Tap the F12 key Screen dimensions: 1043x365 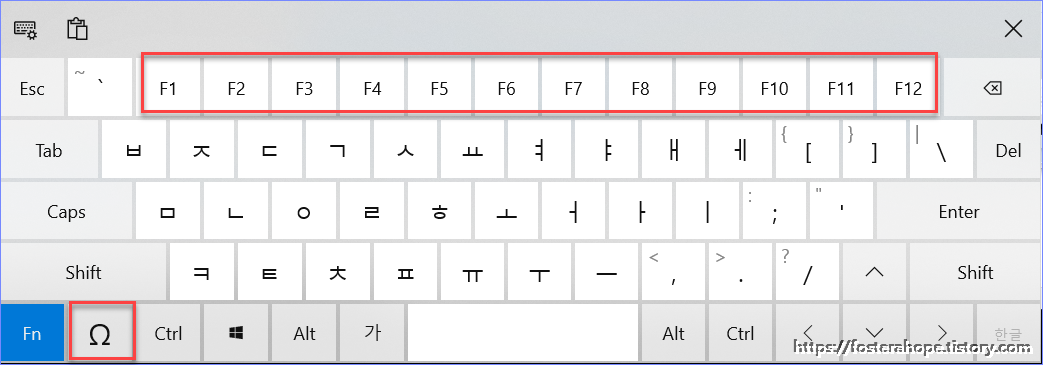[x=908, y=88]
